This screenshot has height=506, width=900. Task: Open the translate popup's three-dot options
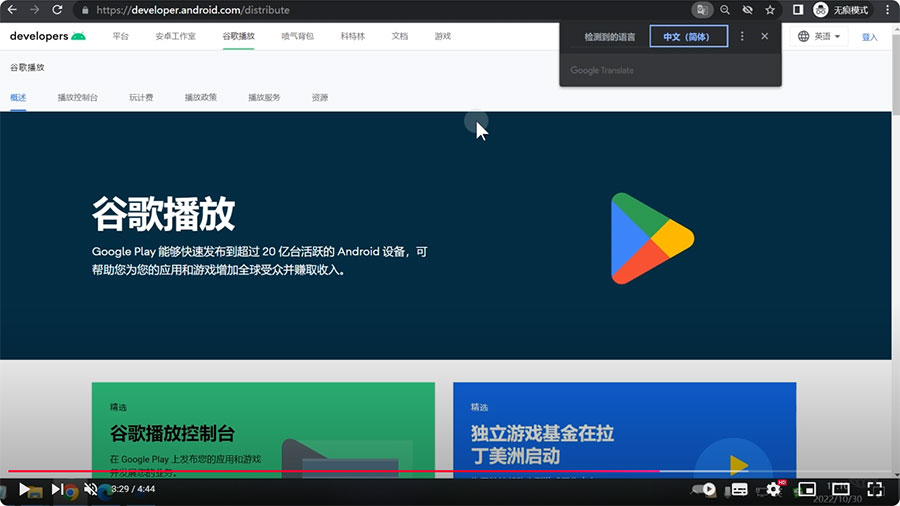[742, 36]
